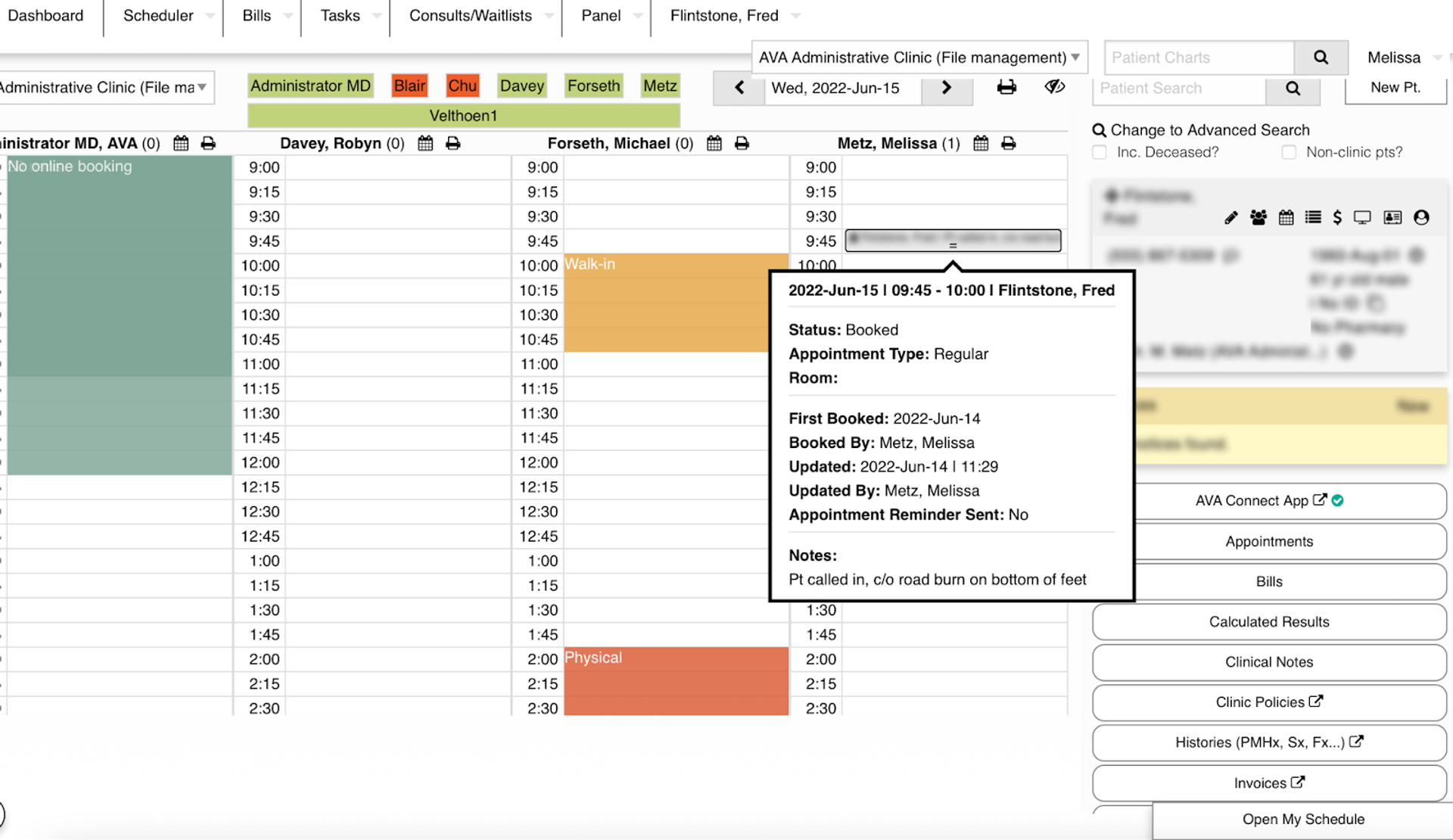Open the Consults/Waitlists menu

pos(470,16)
